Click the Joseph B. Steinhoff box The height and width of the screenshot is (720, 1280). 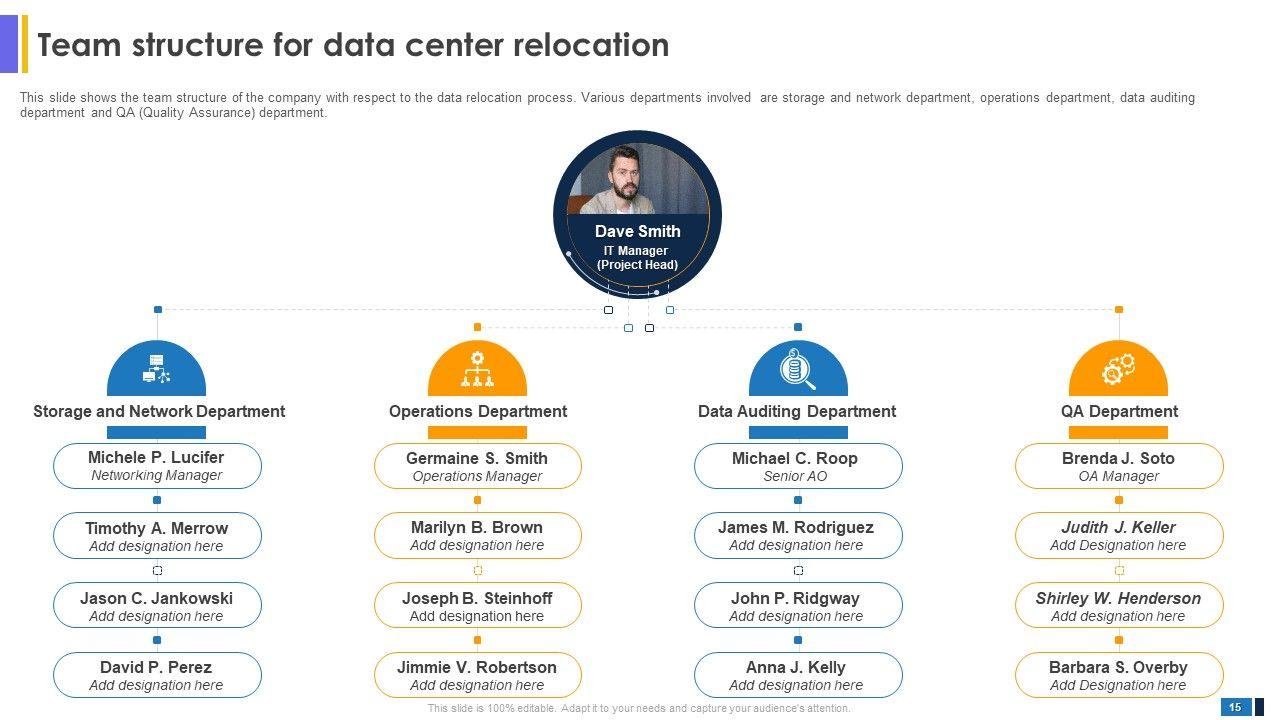(477, 606)
